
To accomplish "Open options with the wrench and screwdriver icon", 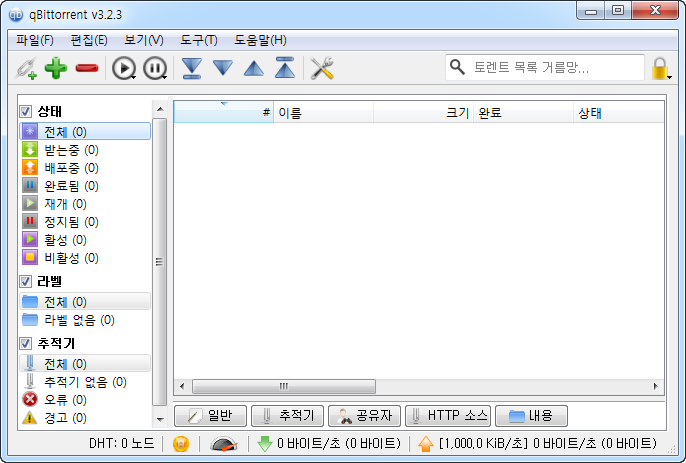I will (322, 68).
